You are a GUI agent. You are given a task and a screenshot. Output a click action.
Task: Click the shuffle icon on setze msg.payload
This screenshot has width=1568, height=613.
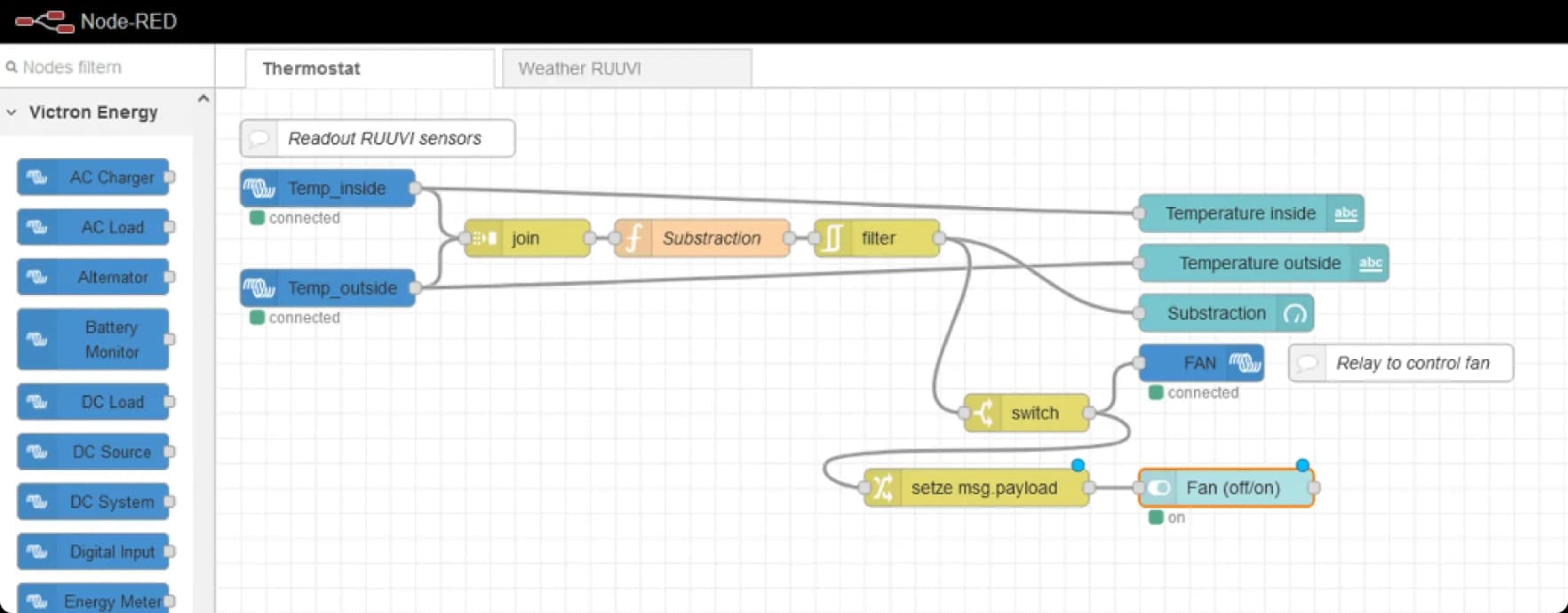[x=882, y=488]
